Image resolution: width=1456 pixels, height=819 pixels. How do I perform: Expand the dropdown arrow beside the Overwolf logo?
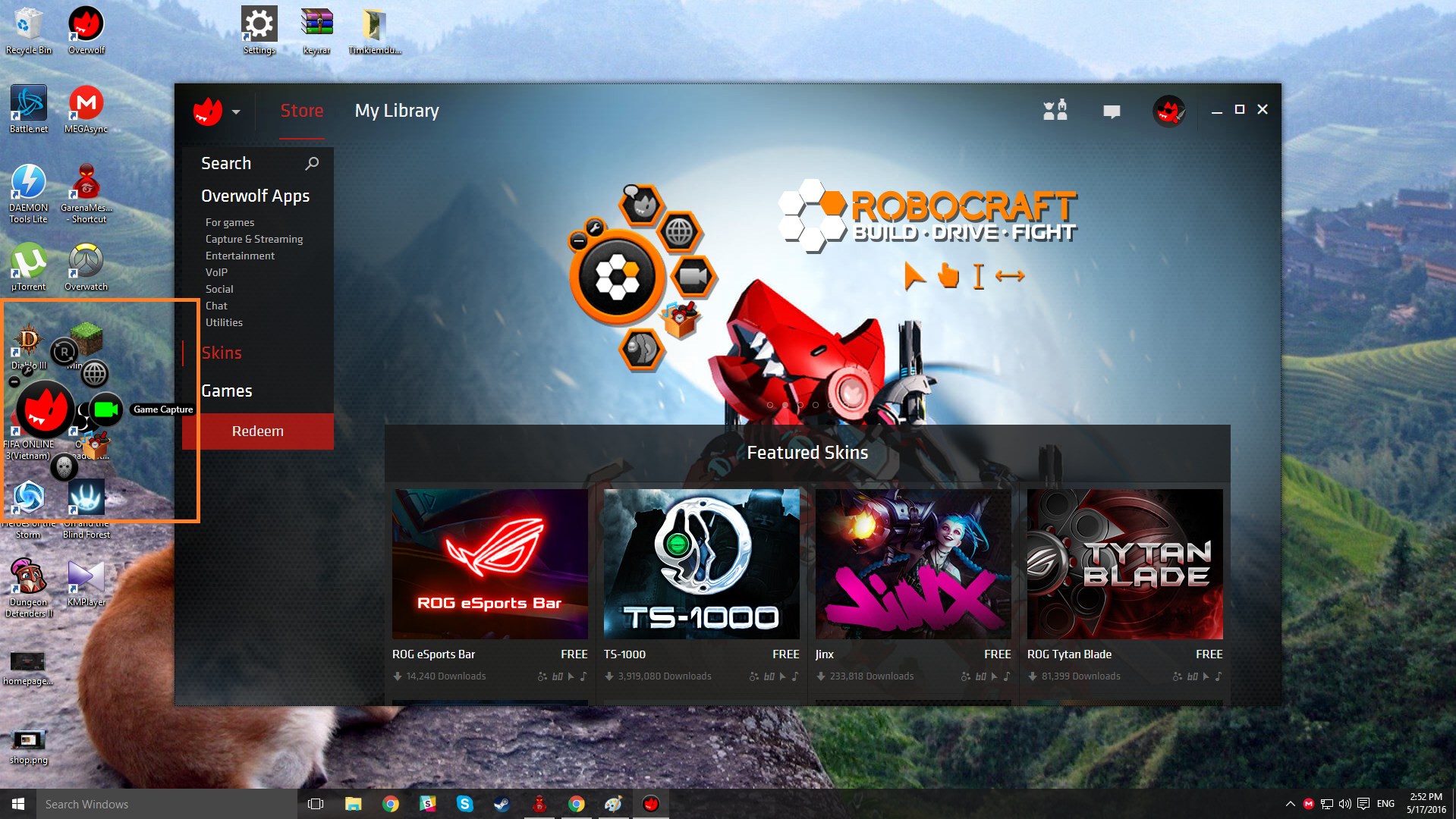236,112
